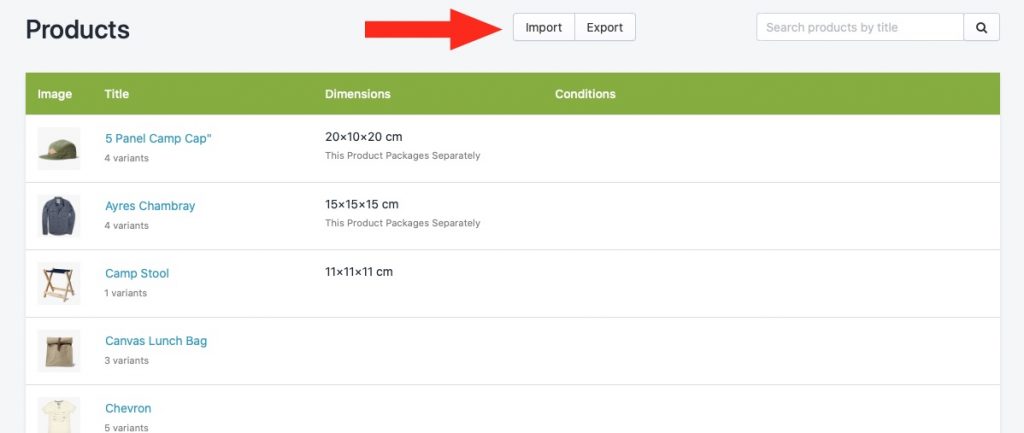Click the Products page heading
The height and width of the screenshot is (433, 1024).
(x=78, y=29)
